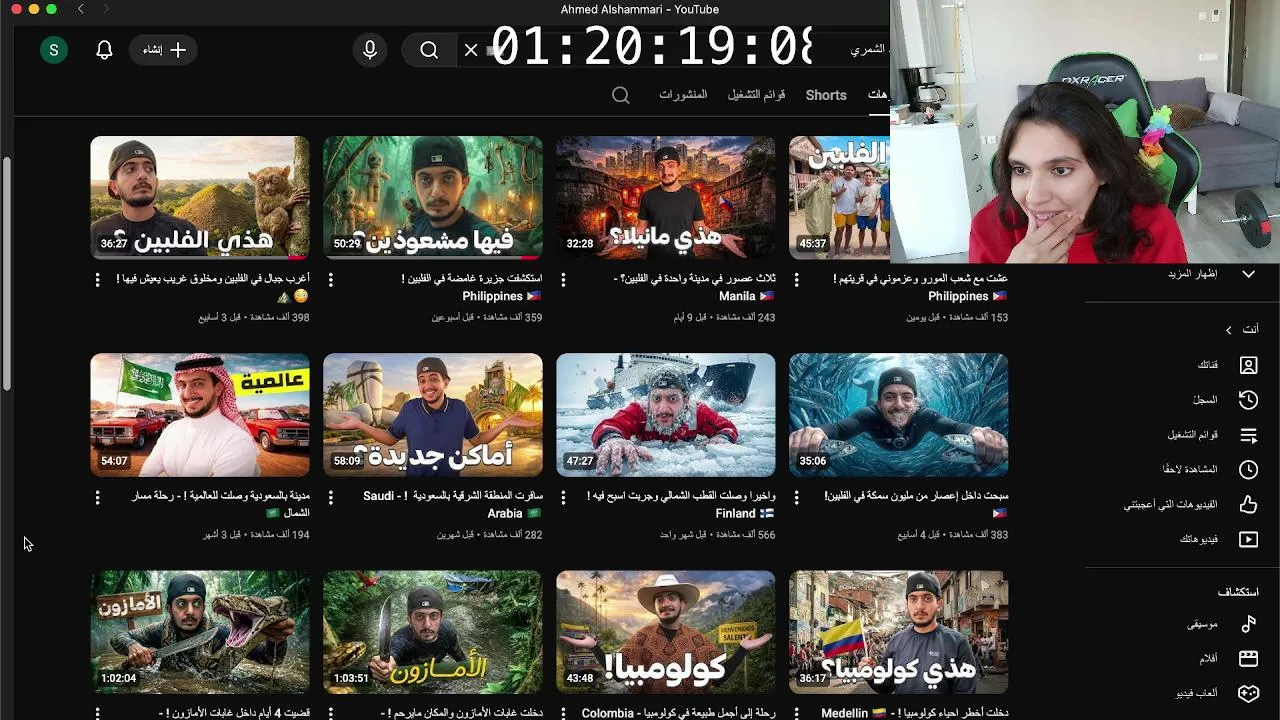
Task: Open options menu for the 32:28 Manila video
Action: coord(563,280)
